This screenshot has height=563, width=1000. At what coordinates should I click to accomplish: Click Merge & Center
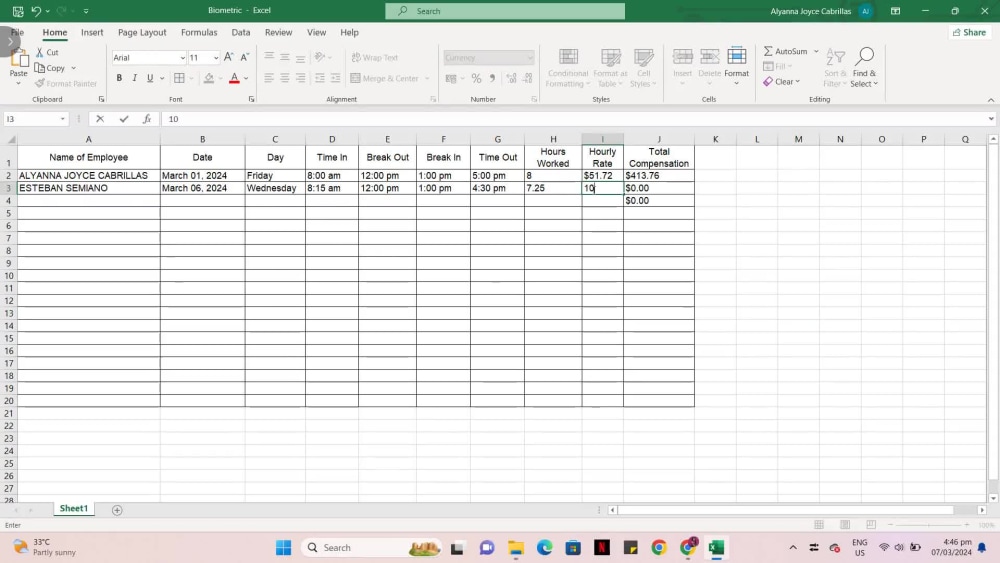pyautogui.click(x=385, y=78)
